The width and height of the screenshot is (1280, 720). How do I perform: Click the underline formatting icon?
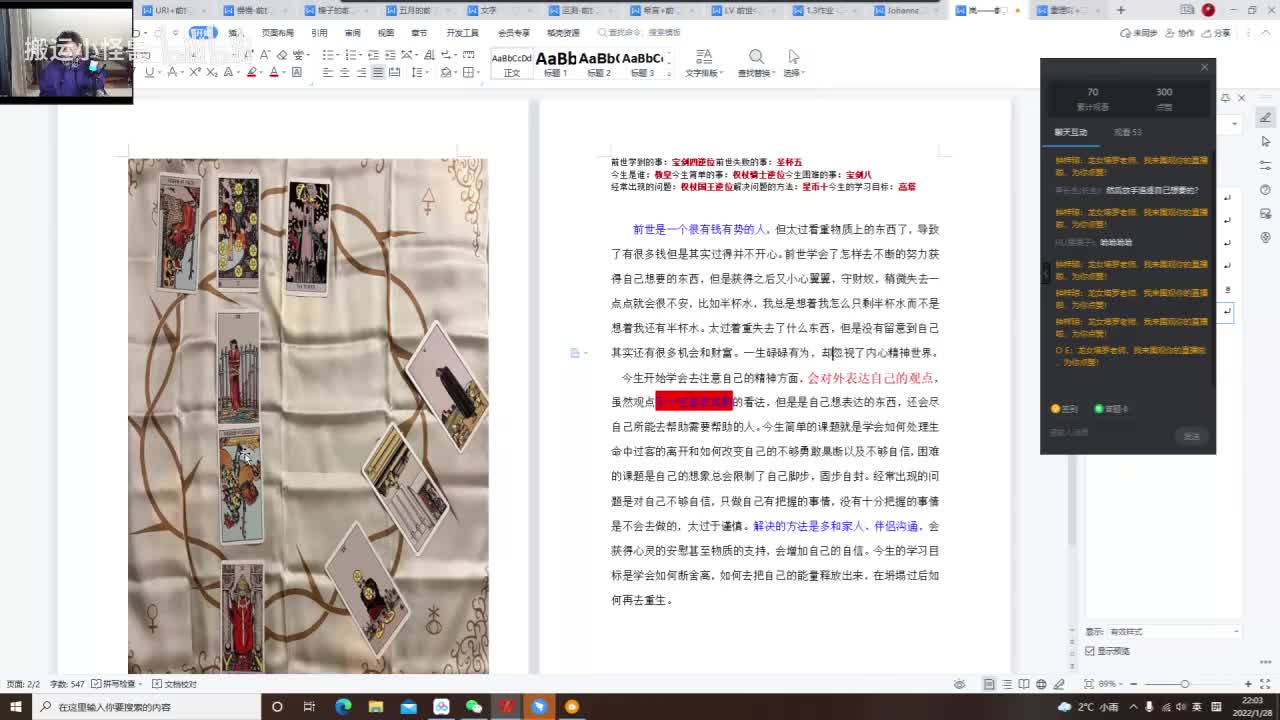coord(149,72)
